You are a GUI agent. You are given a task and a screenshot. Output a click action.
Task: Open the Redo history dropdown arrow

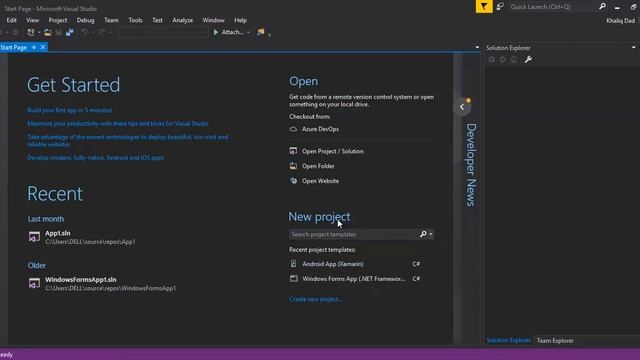coord(110,32)
